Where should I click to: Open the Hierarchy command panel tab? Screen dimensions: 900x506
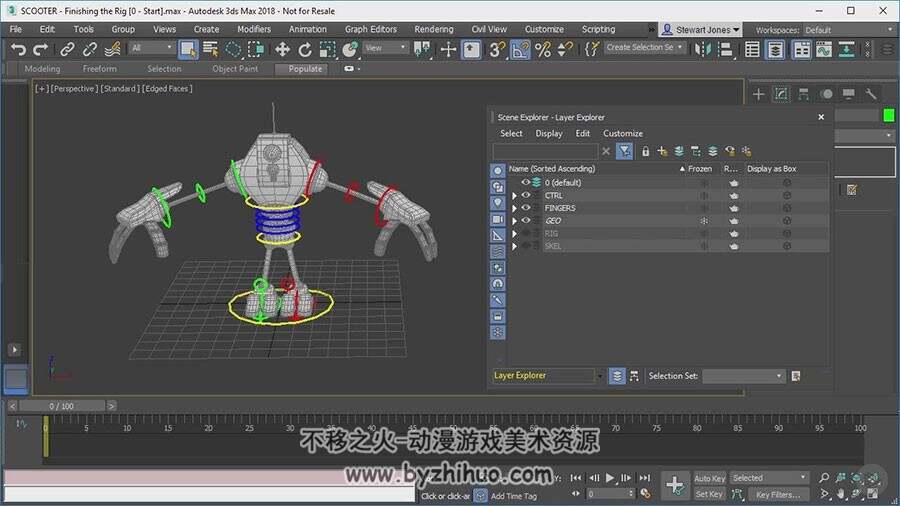[804, 94]
